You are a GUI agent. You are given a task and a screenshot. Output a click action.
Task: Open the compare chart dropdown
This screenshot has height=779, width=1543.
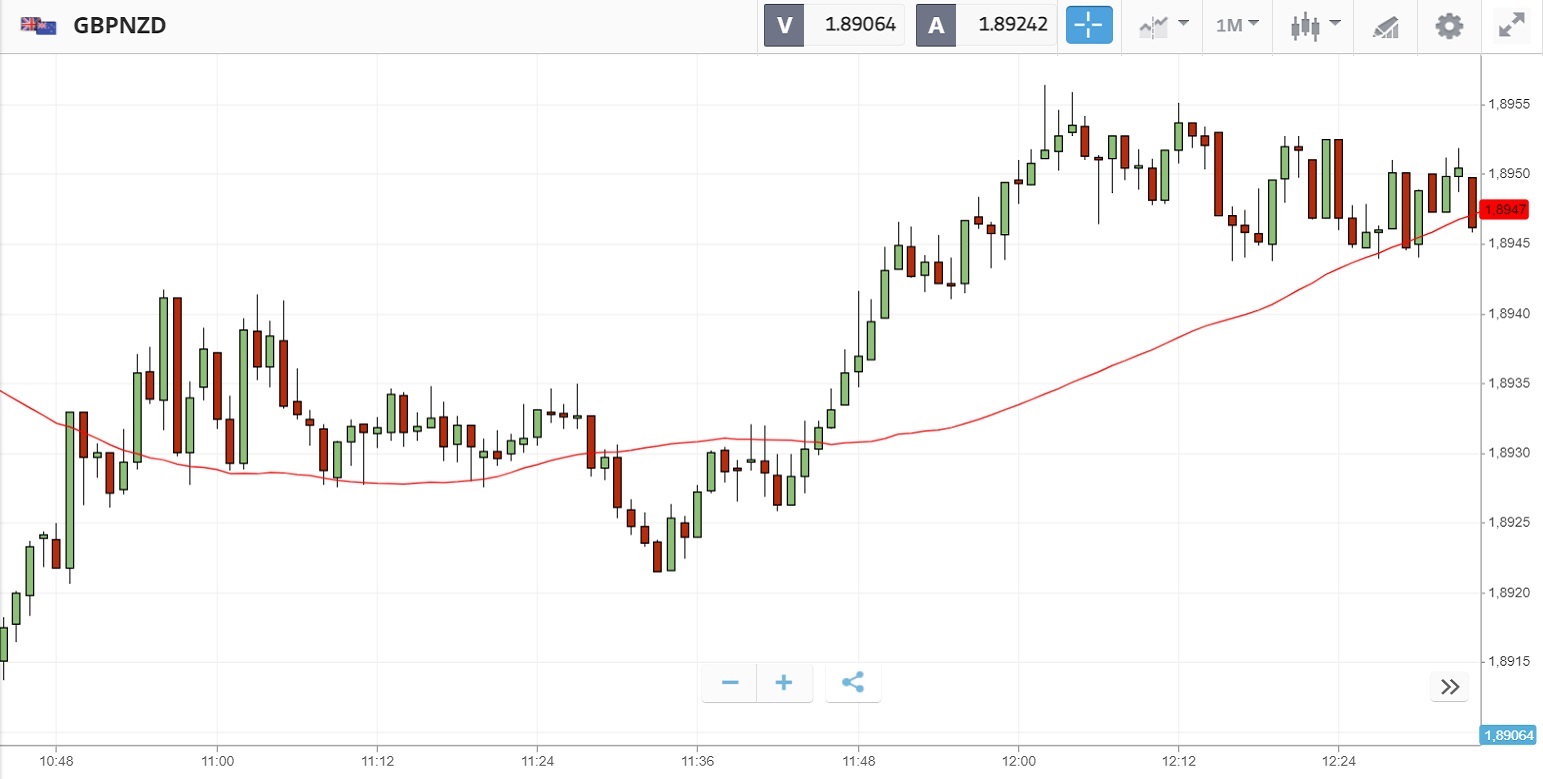(1164, 25)
